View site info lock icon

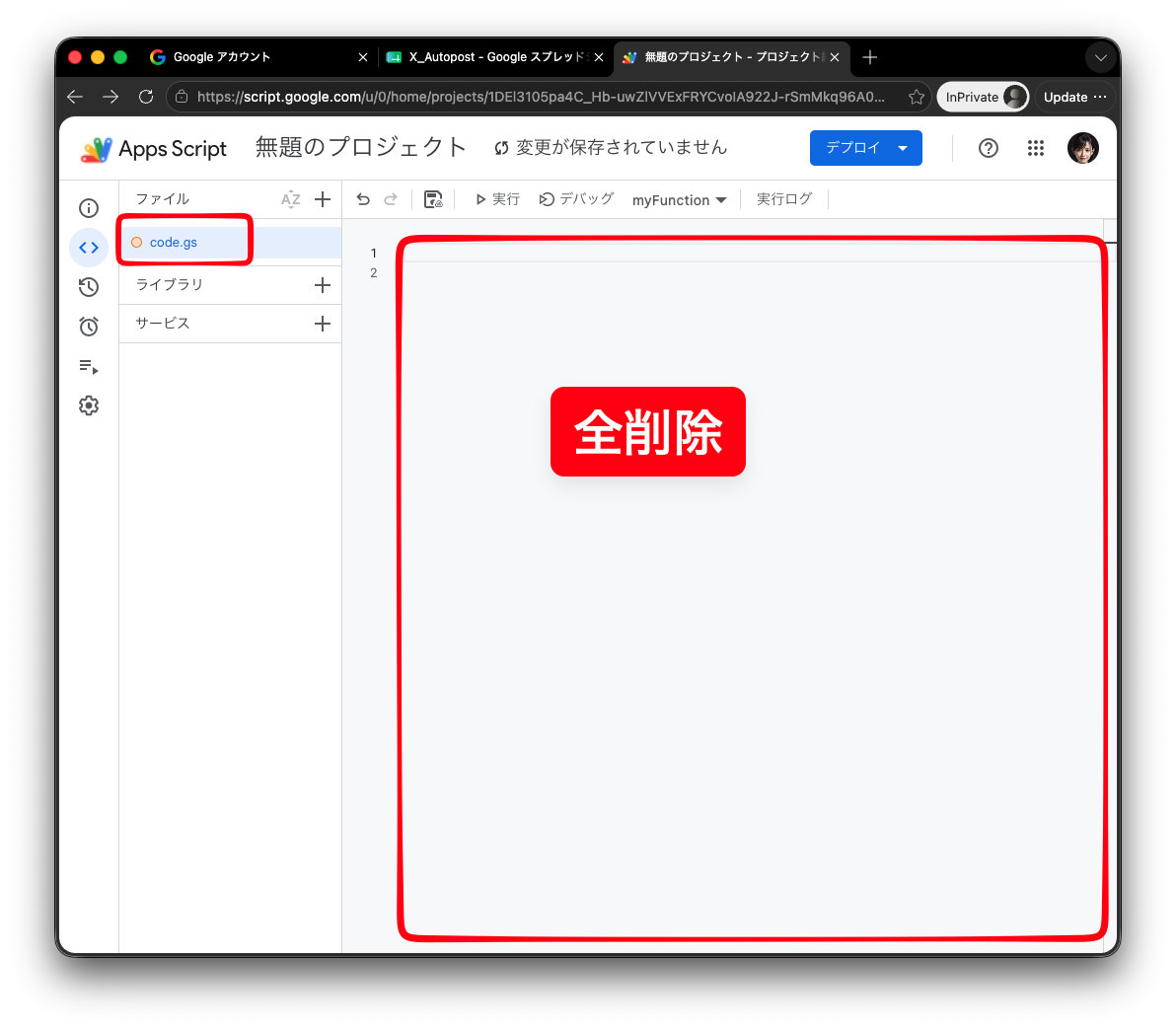[x=182, y=97]
